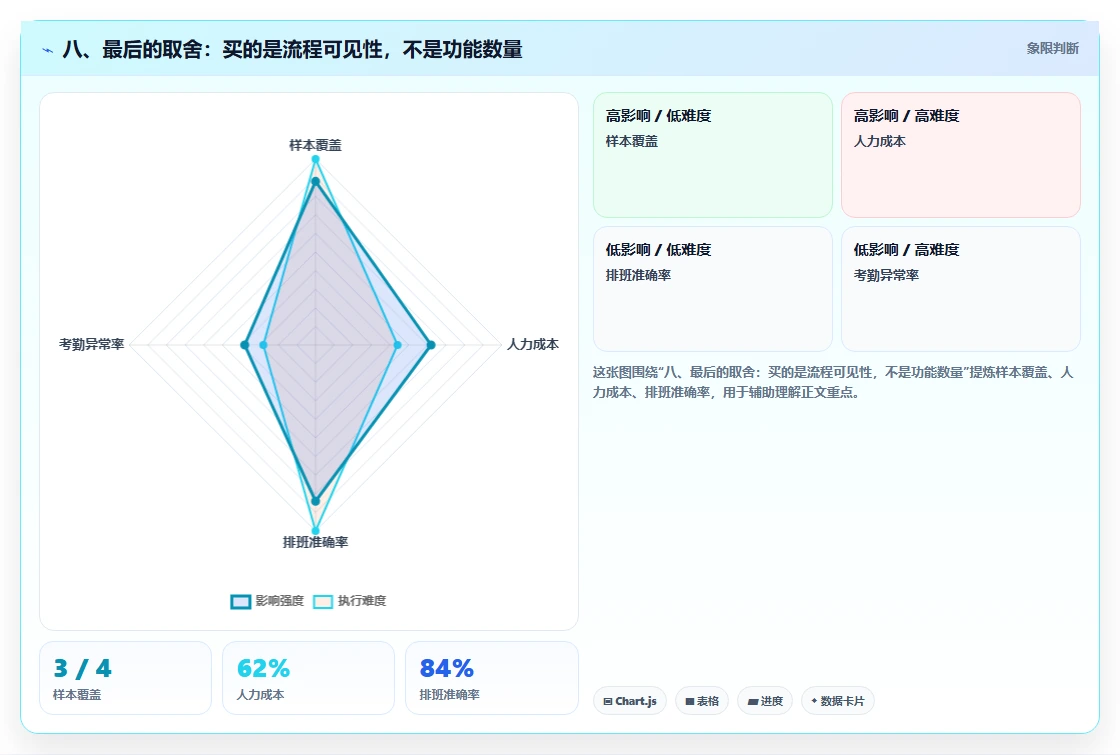Click 样本覆盖 text in the 高影响 / 低难度 card
Screen dimensions: 1120x755
pyautogui.click(x=632, y=141)
